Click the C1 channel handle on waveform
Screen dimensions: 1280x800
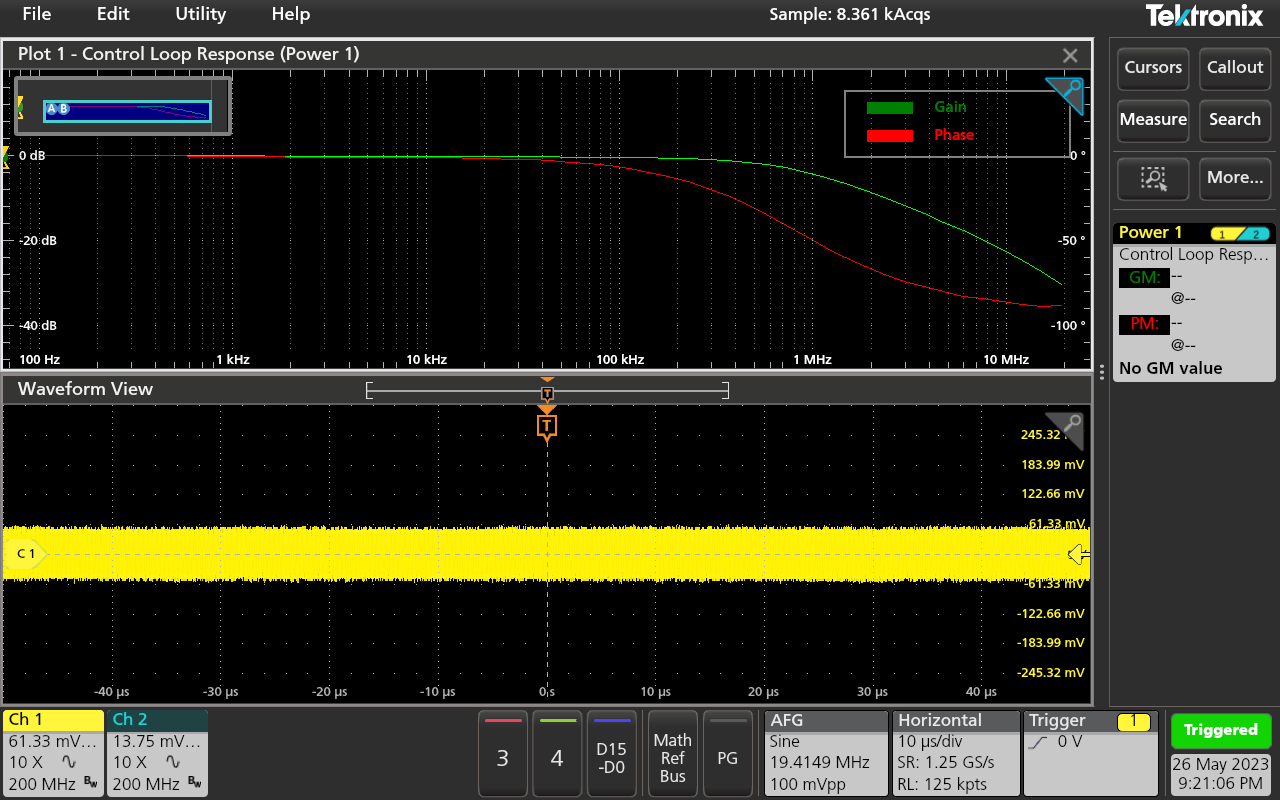[24, 554]
